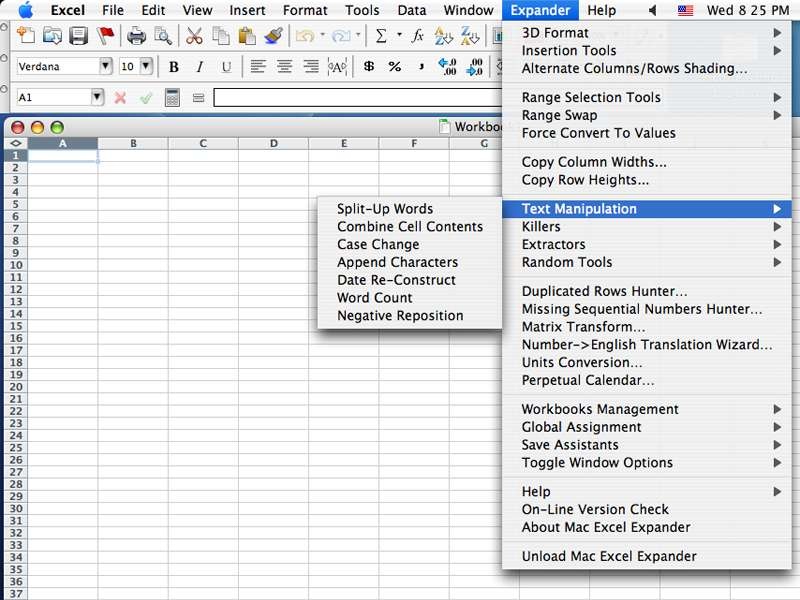Open the font size 10 dropdown
The image size is (800, 600).
(146, 66)
